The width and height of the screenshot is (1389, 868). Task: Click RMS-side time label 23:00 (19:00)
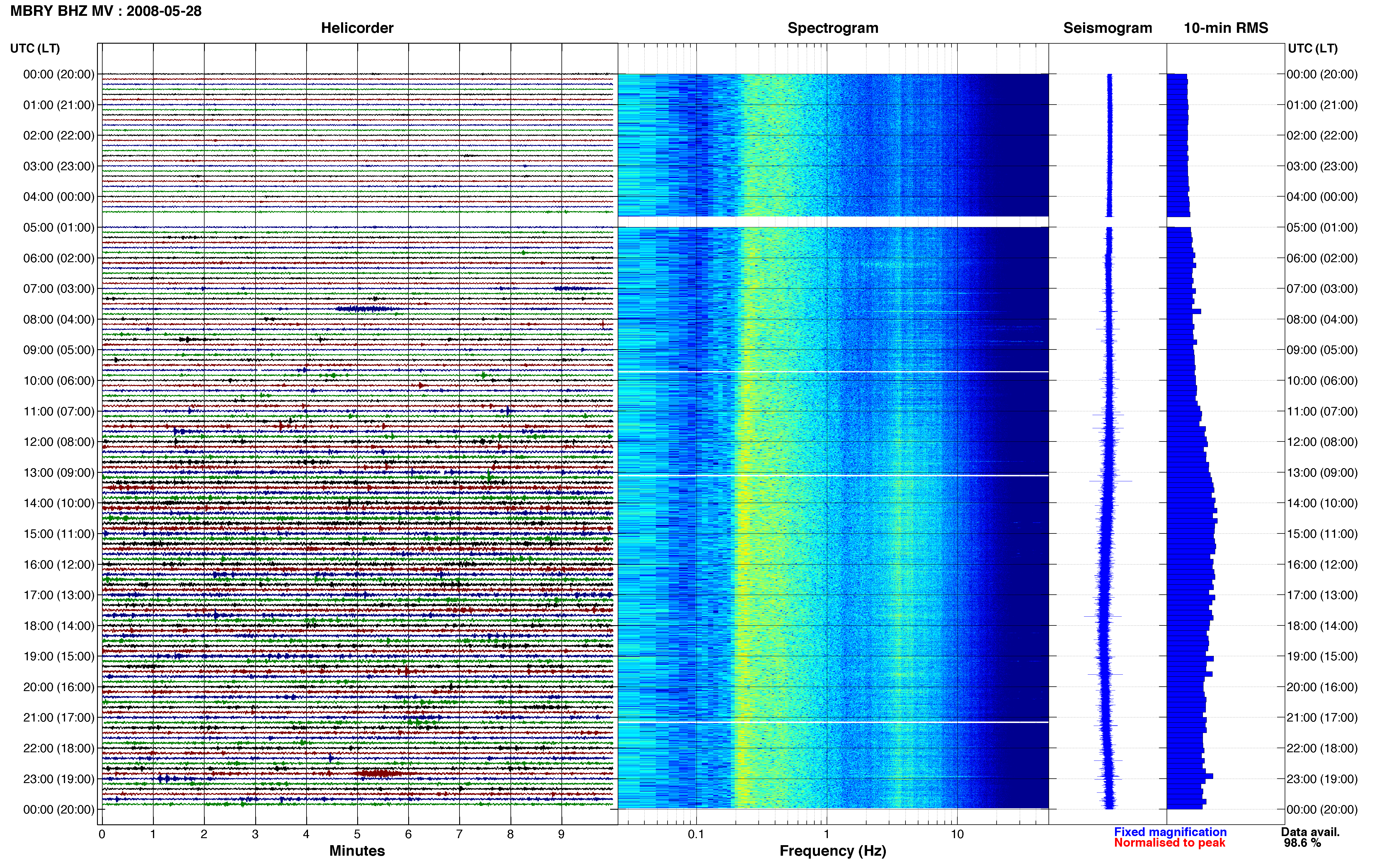coord(1322,779)
